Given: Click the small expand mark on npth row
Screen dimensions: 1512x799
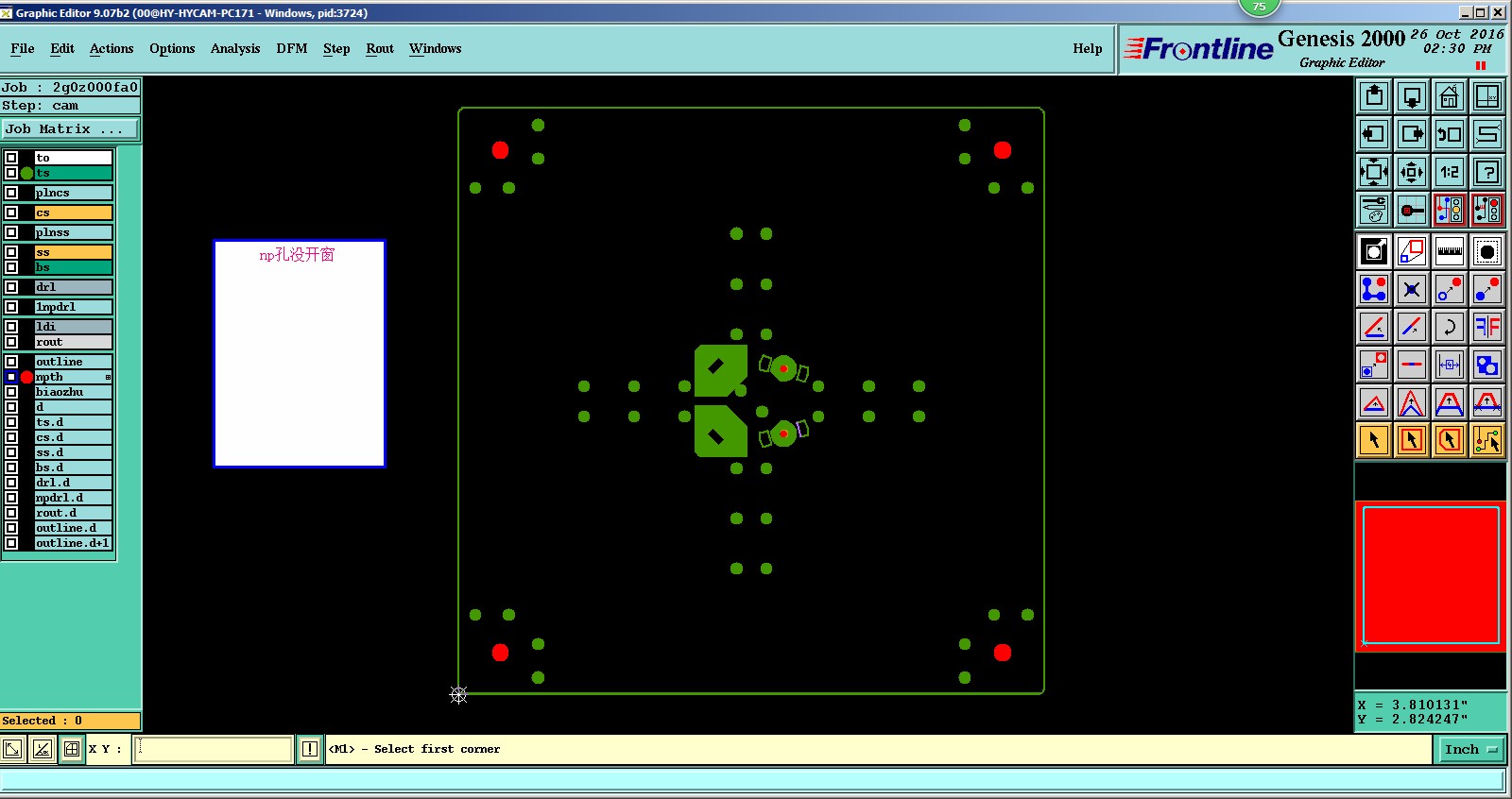Looking at the screenshot, I should tap(108, 377).
